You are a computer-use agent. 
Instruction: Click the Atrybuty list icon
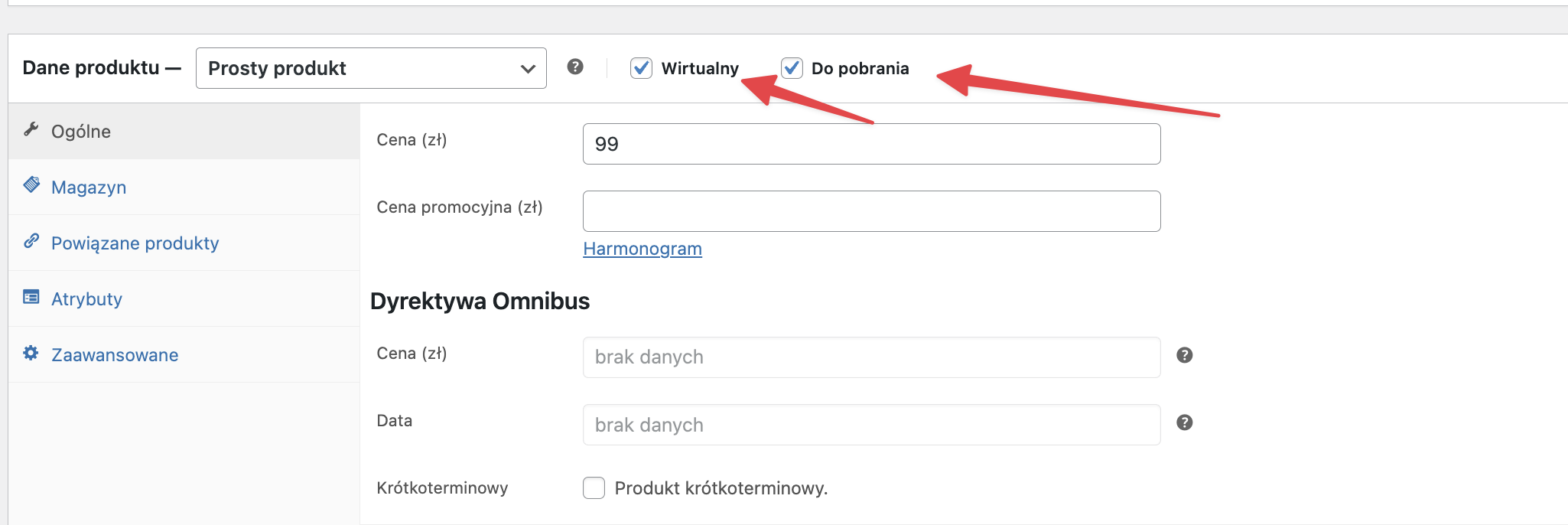click(x=31, y=297)
